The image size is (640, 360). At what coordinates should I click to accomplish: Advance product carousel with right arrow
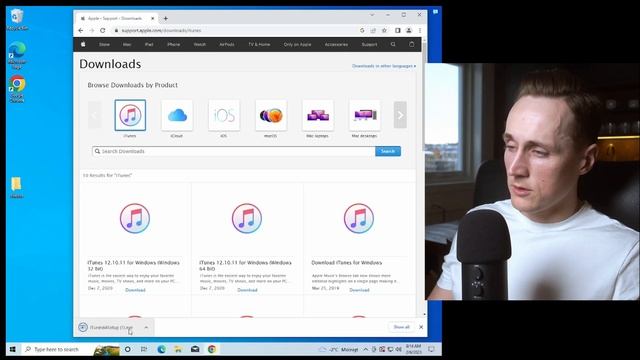tap(400, 115)
